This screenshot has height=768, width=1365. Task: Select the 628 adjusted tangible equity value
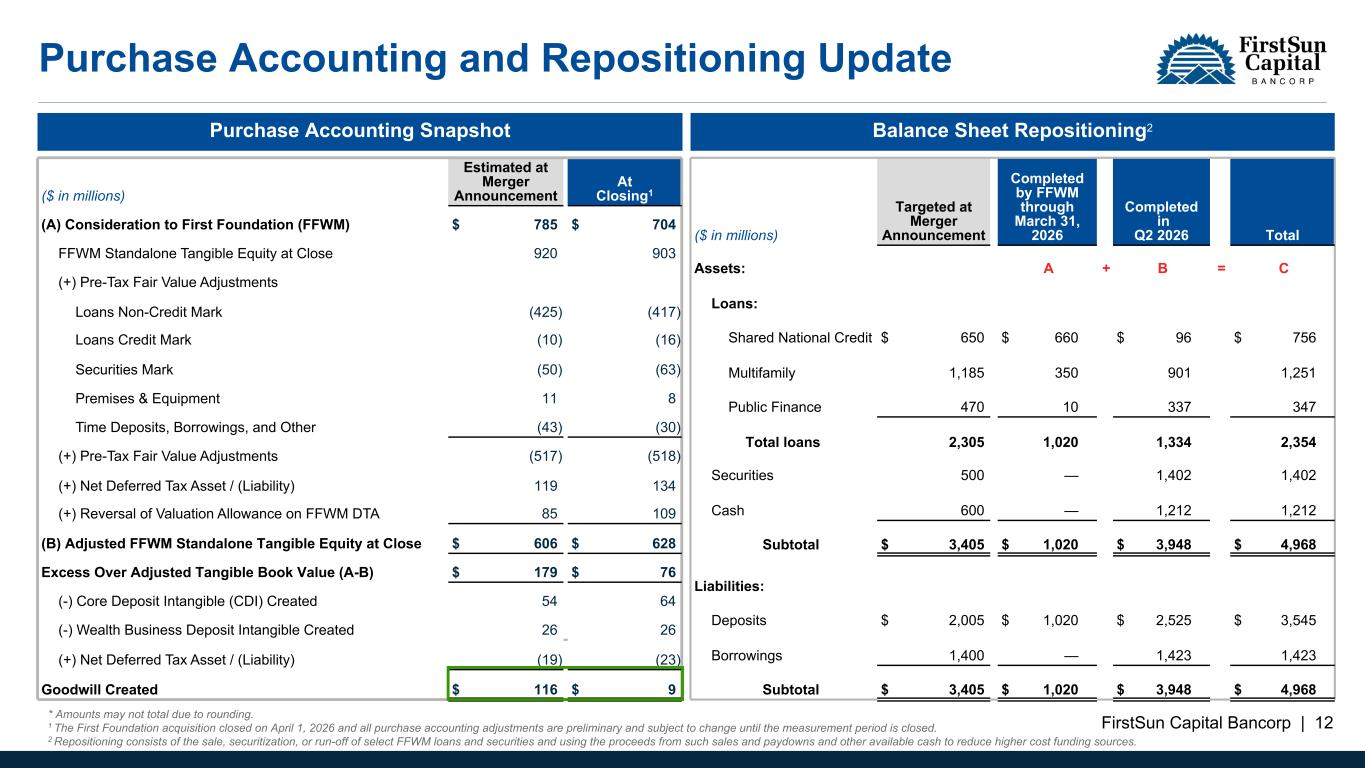663,543
